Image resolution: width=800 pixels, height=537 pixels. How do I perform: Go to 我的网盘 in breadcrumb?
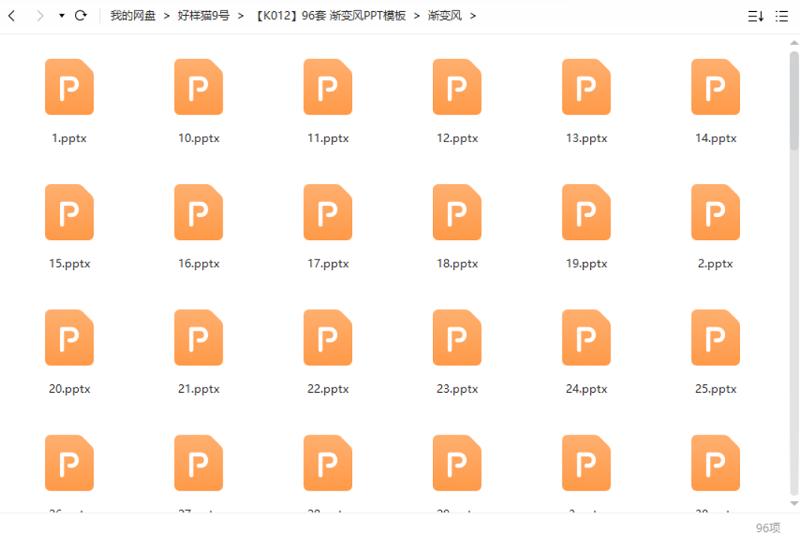pyautogui.click(x=132, y=16)
